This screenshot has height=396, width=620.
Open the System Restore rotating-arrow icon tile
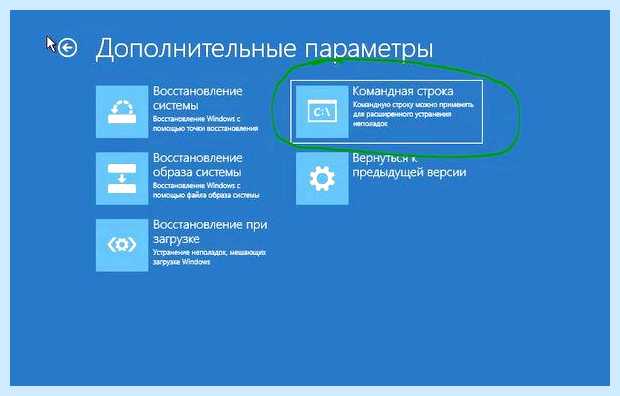(122, 112)
